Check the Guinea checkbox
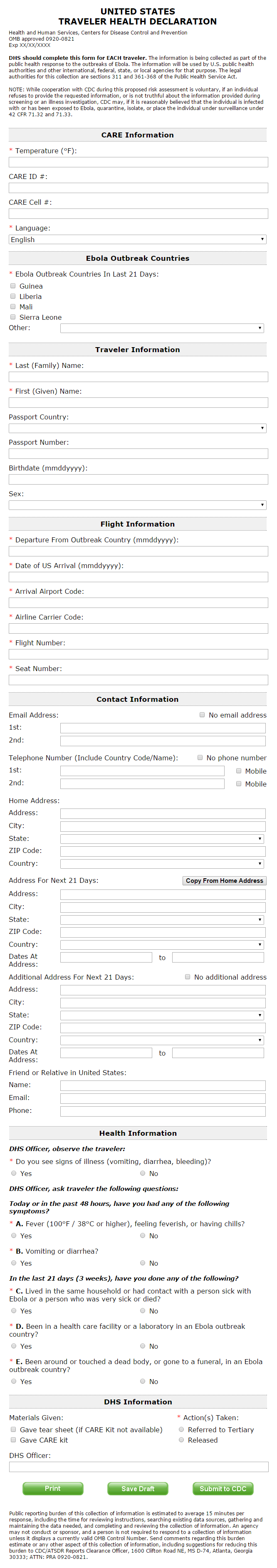This screenshot has width=277, height=1568. click(x=13, y=286)
